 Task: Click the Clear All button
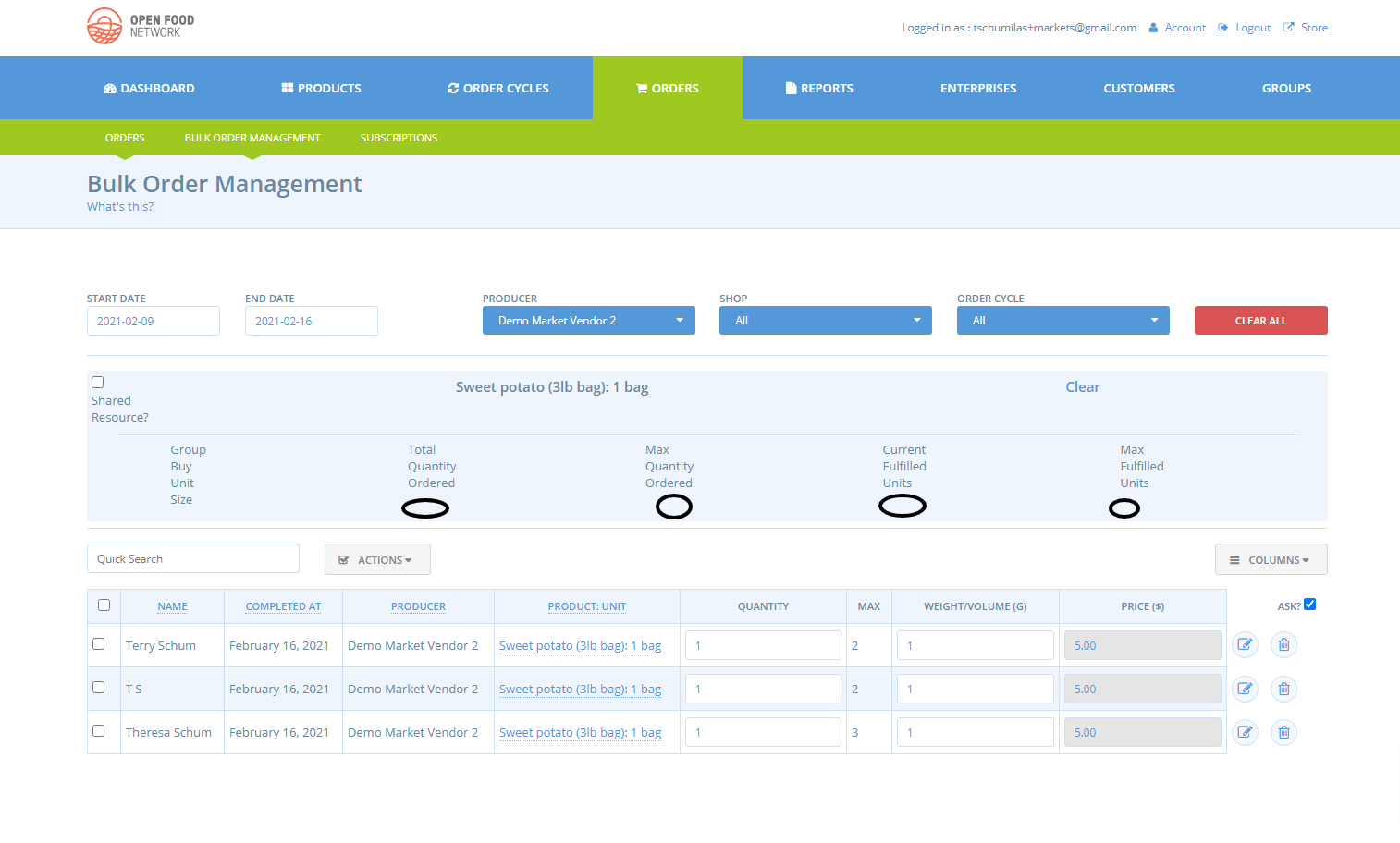click(1260, 320)
